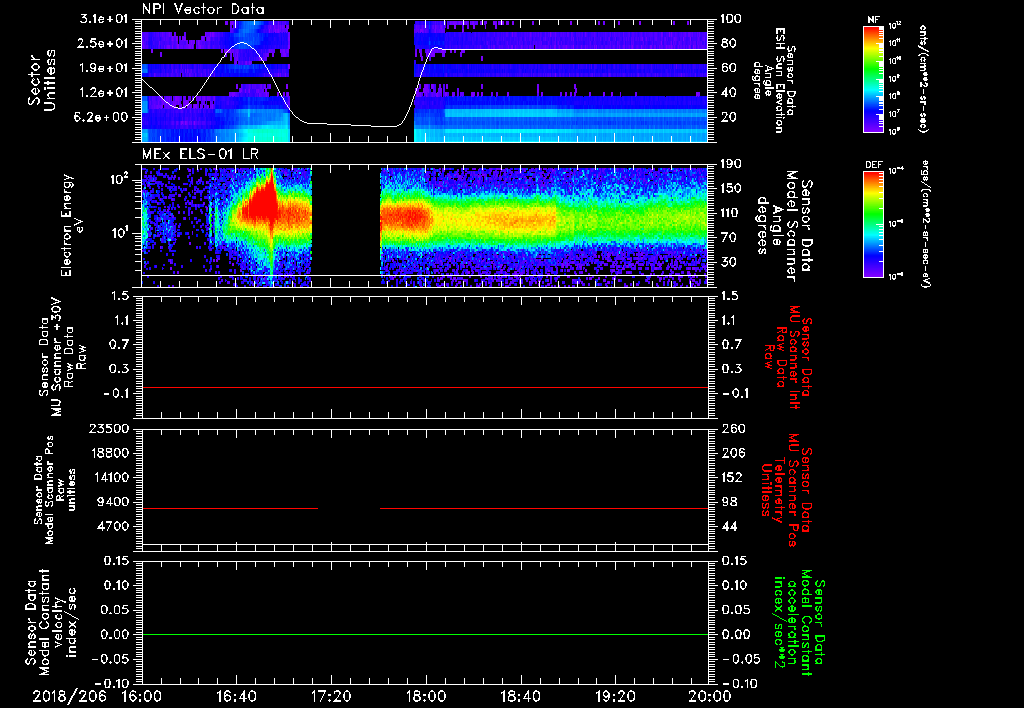
Task: Click the red "MU Scanner Inh Raw Data" title
Action: [x=788, y=357]
